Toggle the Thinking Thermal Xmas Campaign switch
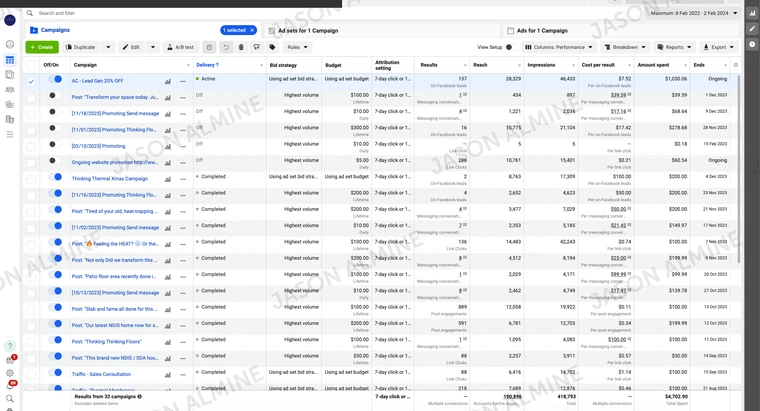This screenshot has width=760, height=411. tap(55, 177)
